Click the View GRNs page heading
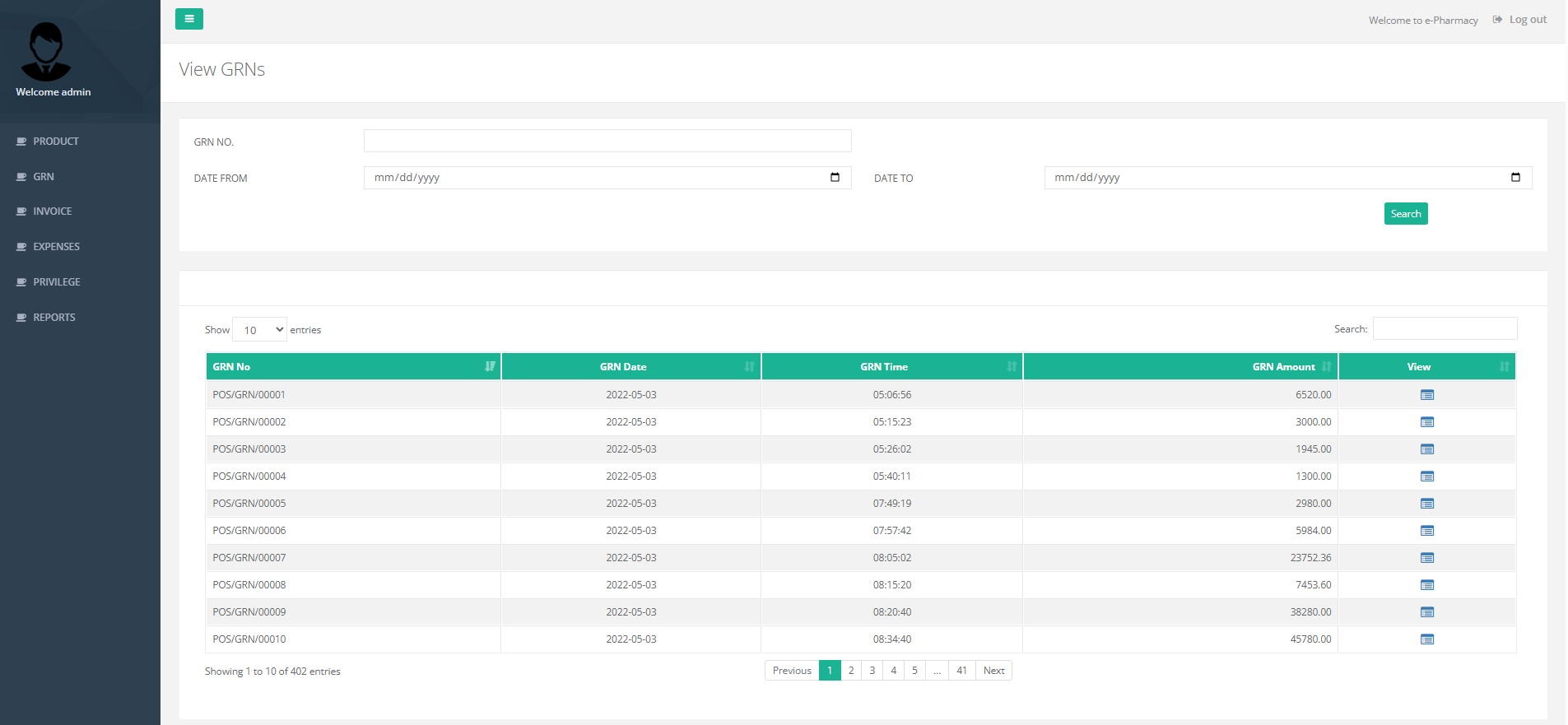 coord(222,70)
